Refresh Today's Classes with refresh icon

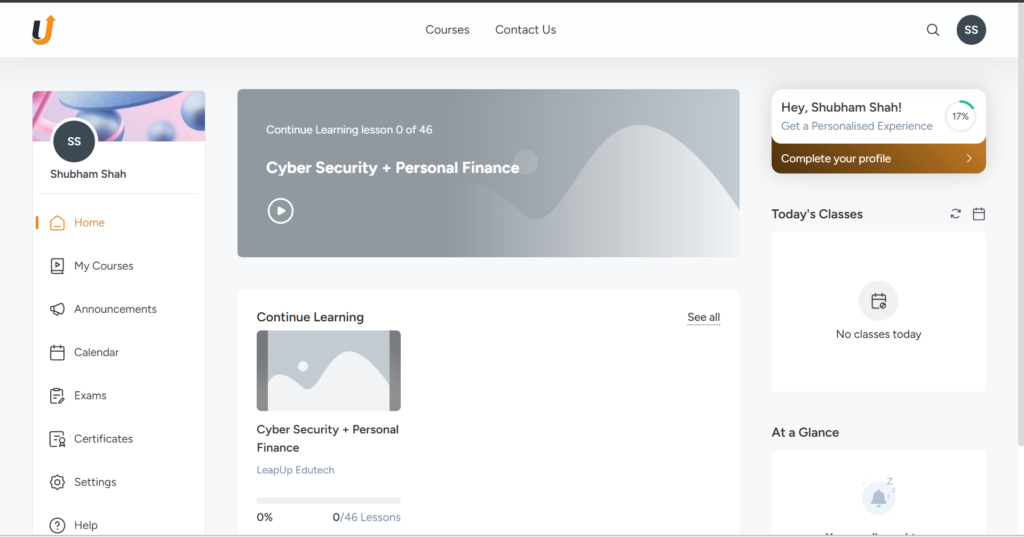point(956,214)
